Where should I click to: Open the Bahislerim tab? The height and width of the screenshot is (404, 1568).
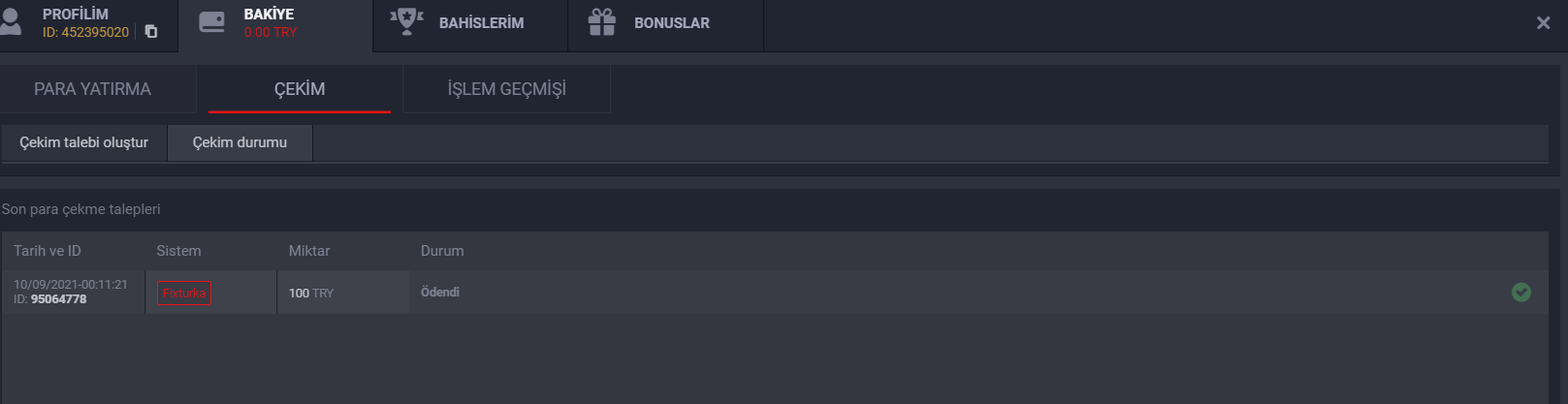(470, 23)
